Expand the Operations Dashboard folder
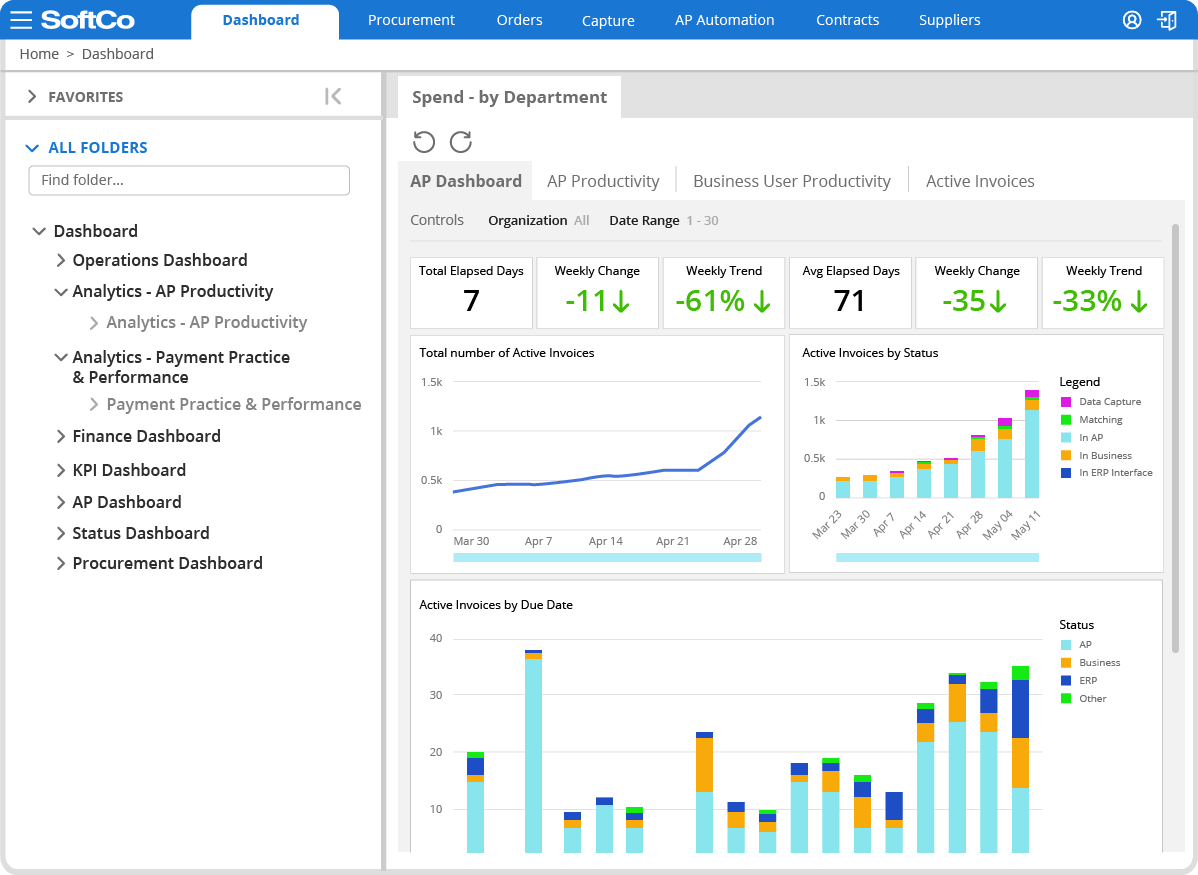 61,260
